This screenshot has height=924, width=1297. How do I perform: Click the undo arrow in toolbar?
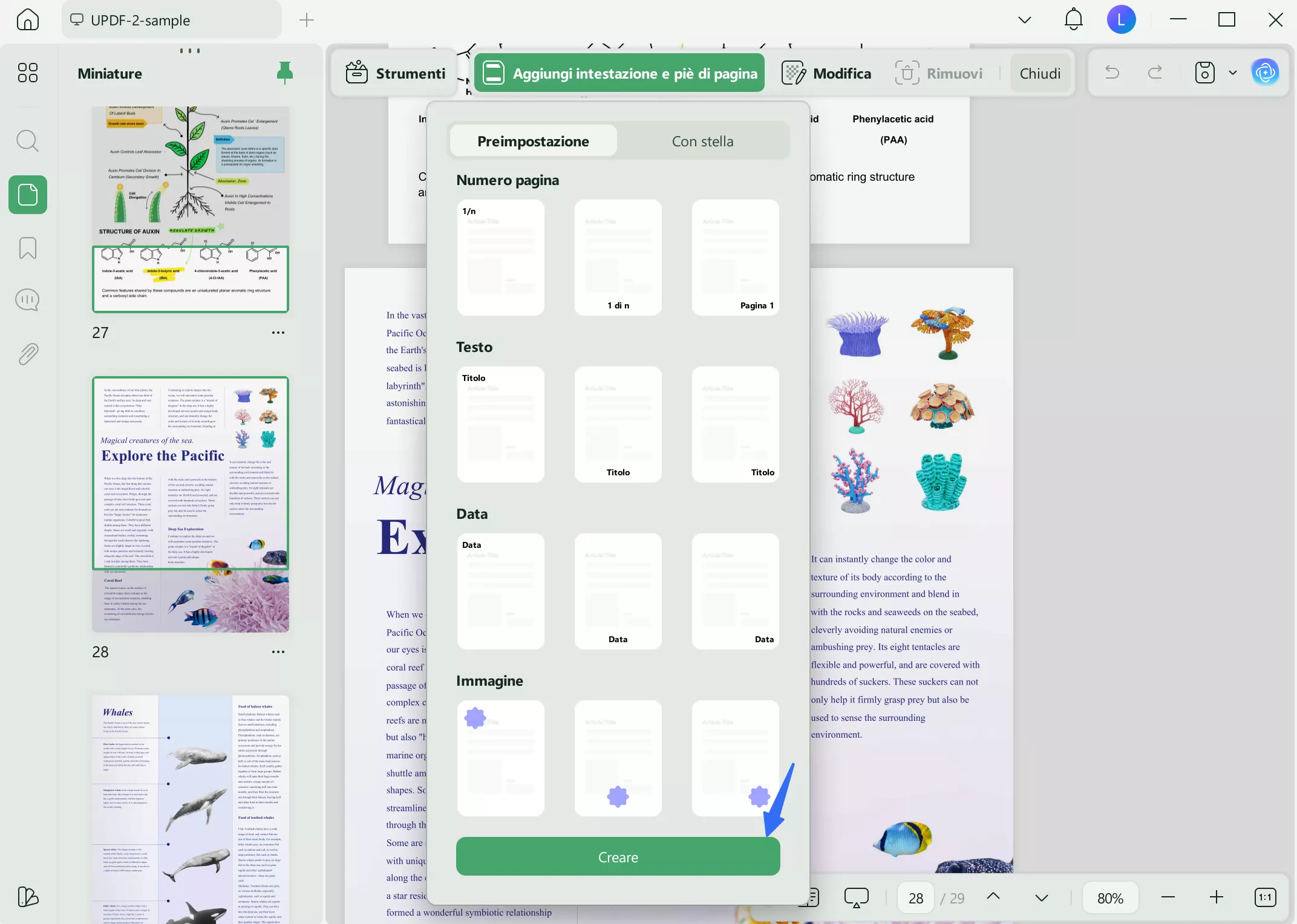[x=1112, y=73]
